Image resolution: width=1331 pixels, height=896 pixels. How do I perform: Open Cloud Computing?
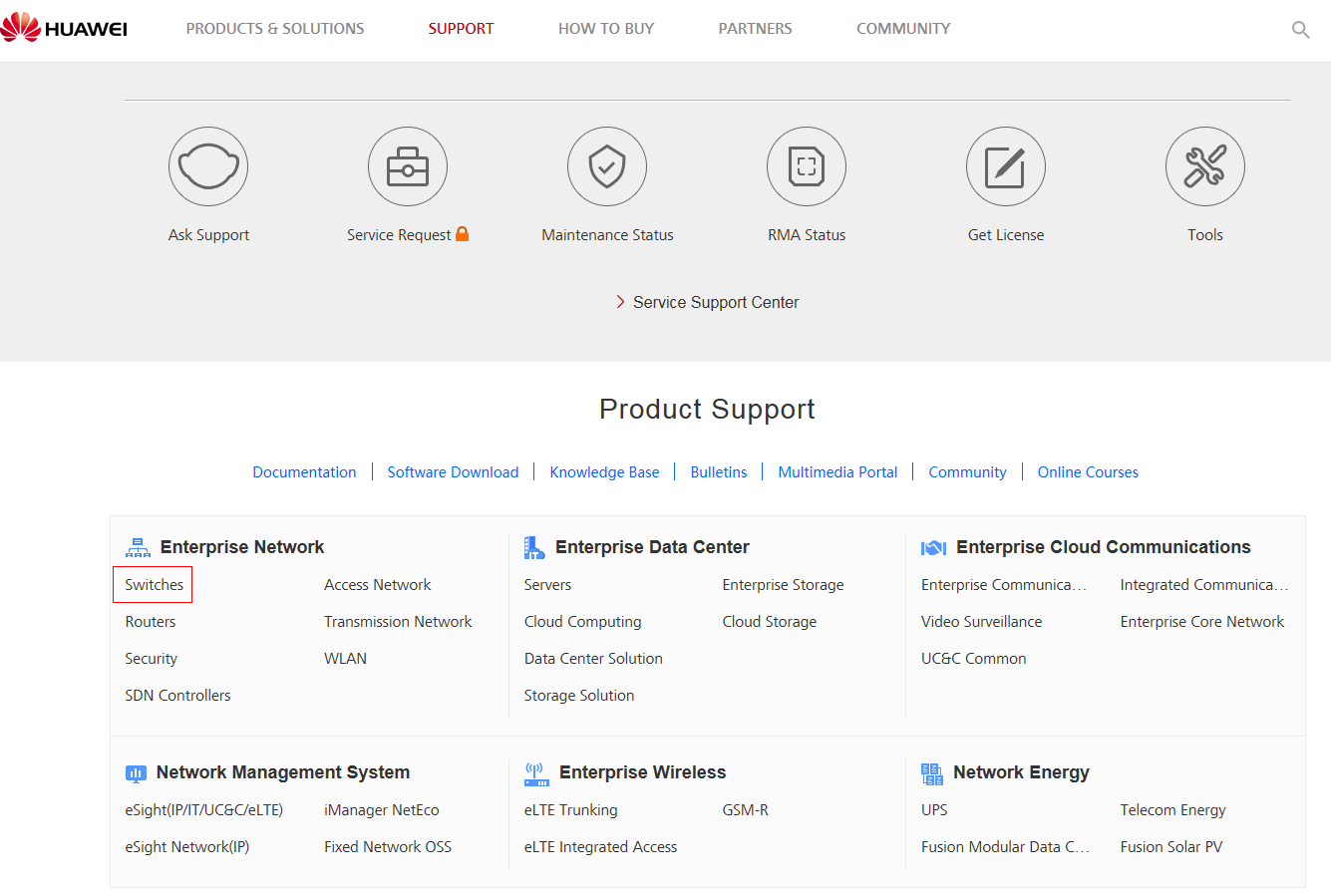tap(583, 622)
